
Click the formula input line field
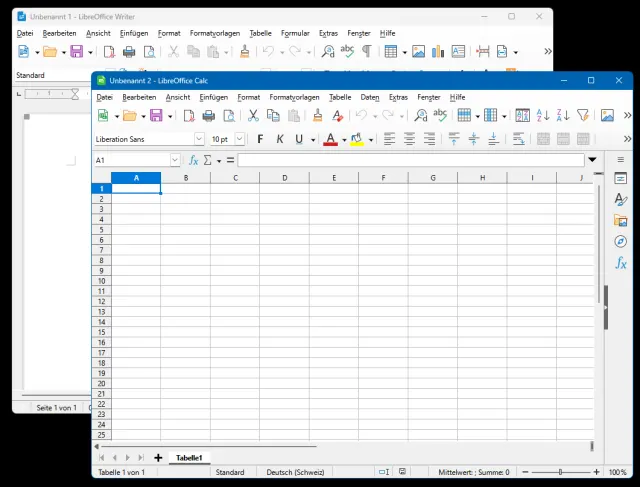410,160
